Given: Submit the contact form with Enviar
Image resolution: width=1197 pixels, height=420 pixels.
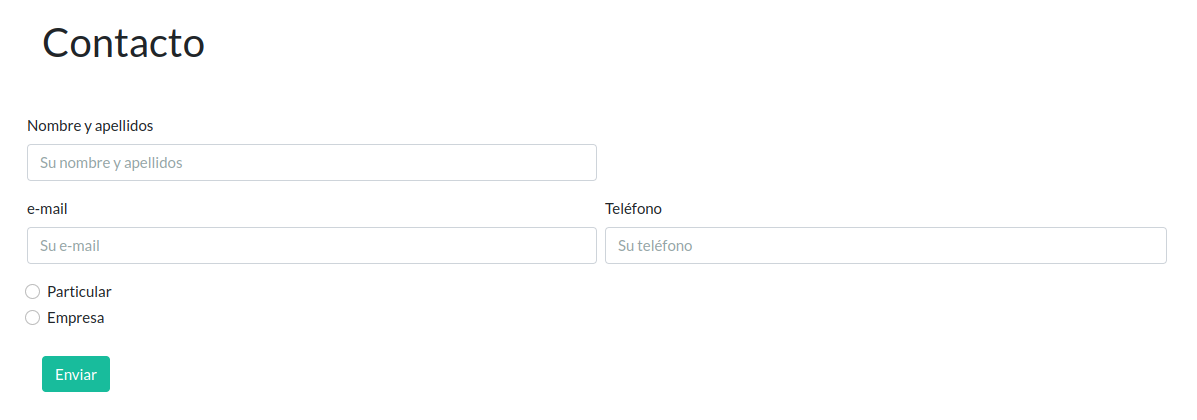Looking at the screenshot, I should pyautogui.click(x=76, y=374).
